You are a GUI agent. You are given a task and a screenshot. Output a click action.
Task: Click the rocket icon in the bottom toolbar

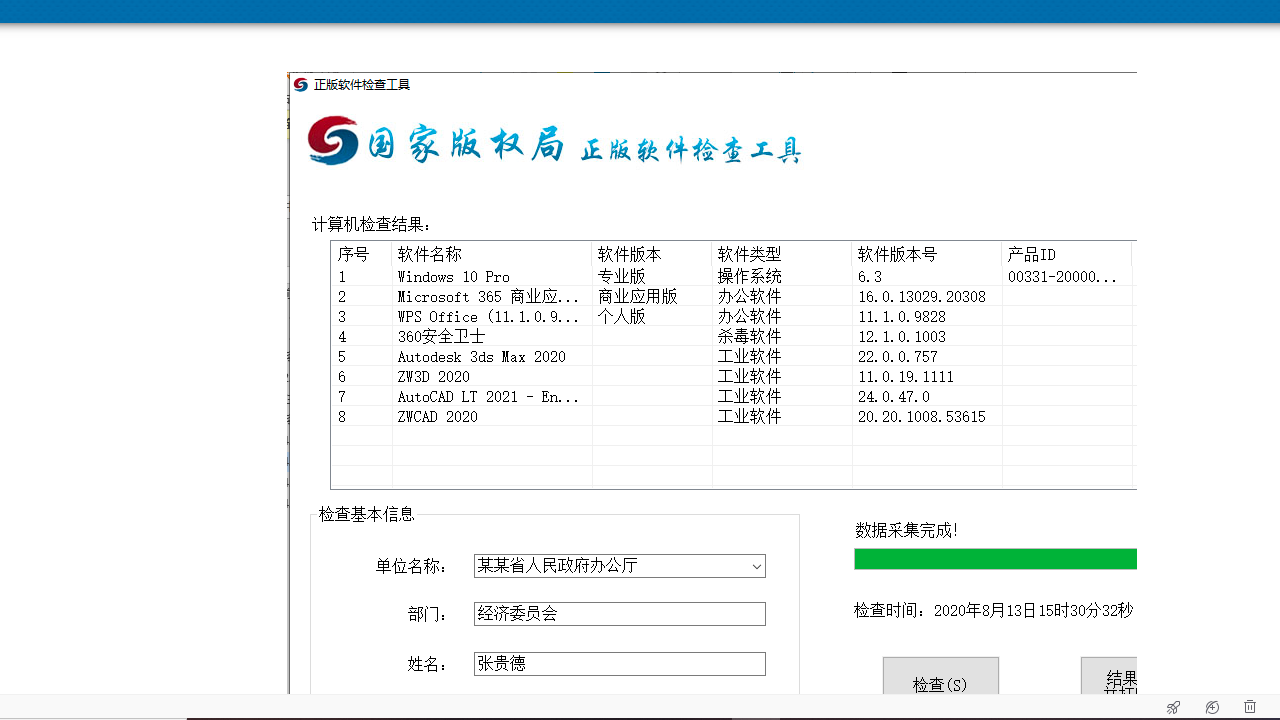point(1172,705)
